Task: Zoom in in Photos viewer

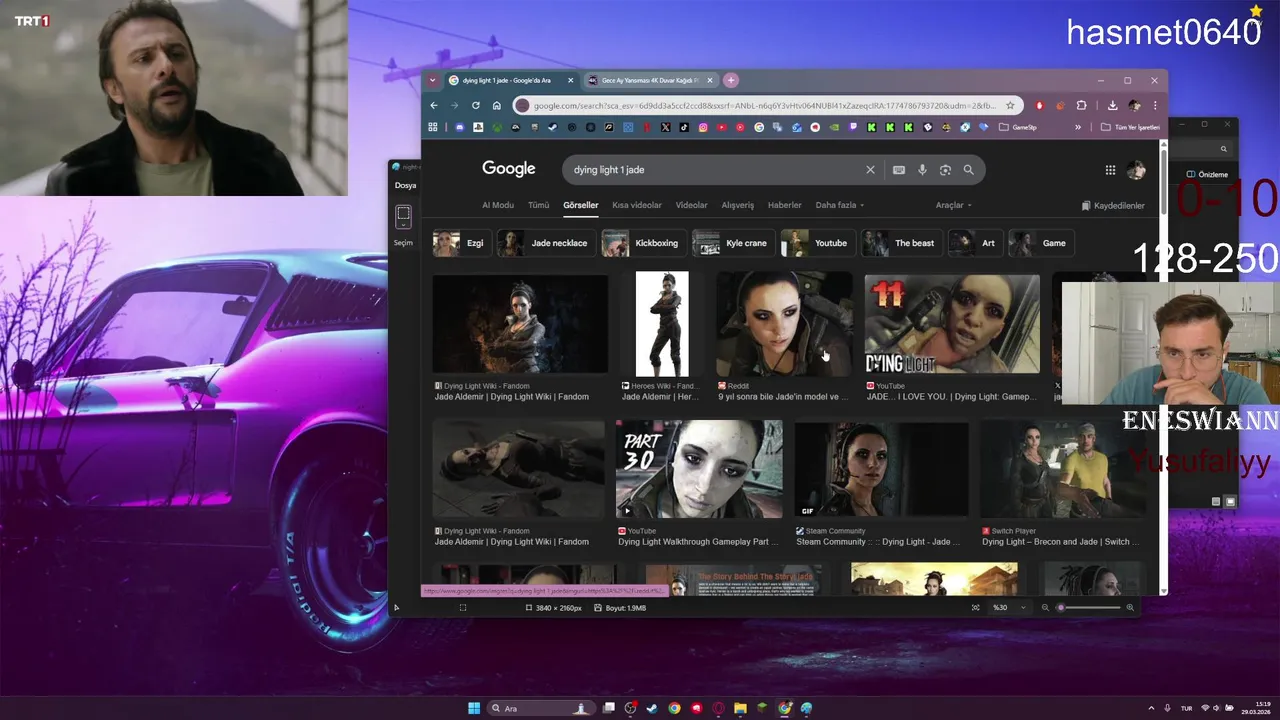Action: (x=1130, y=608)
